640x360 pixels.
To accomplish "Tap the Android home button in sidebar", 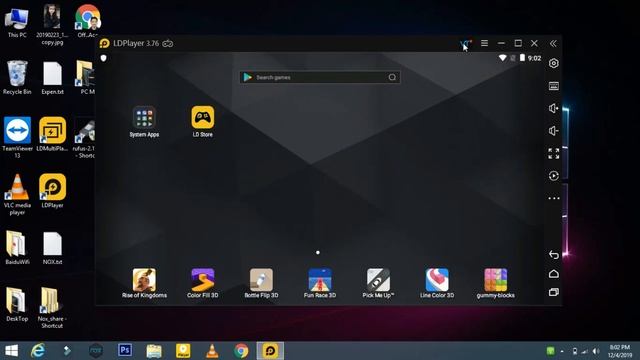I will click(x=554, y=273).
